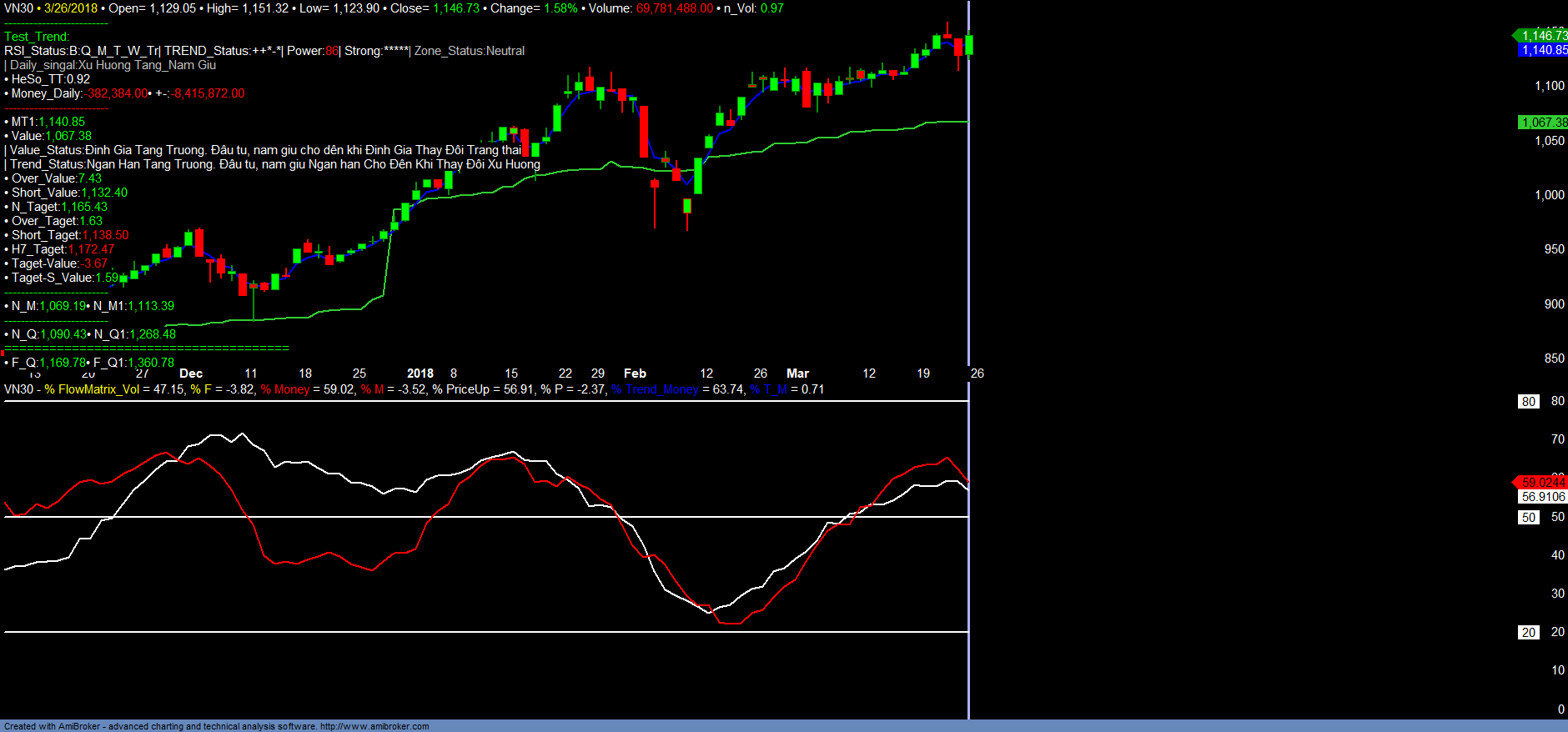Click the 3/26/2018 date in chart header

(71, 8)
